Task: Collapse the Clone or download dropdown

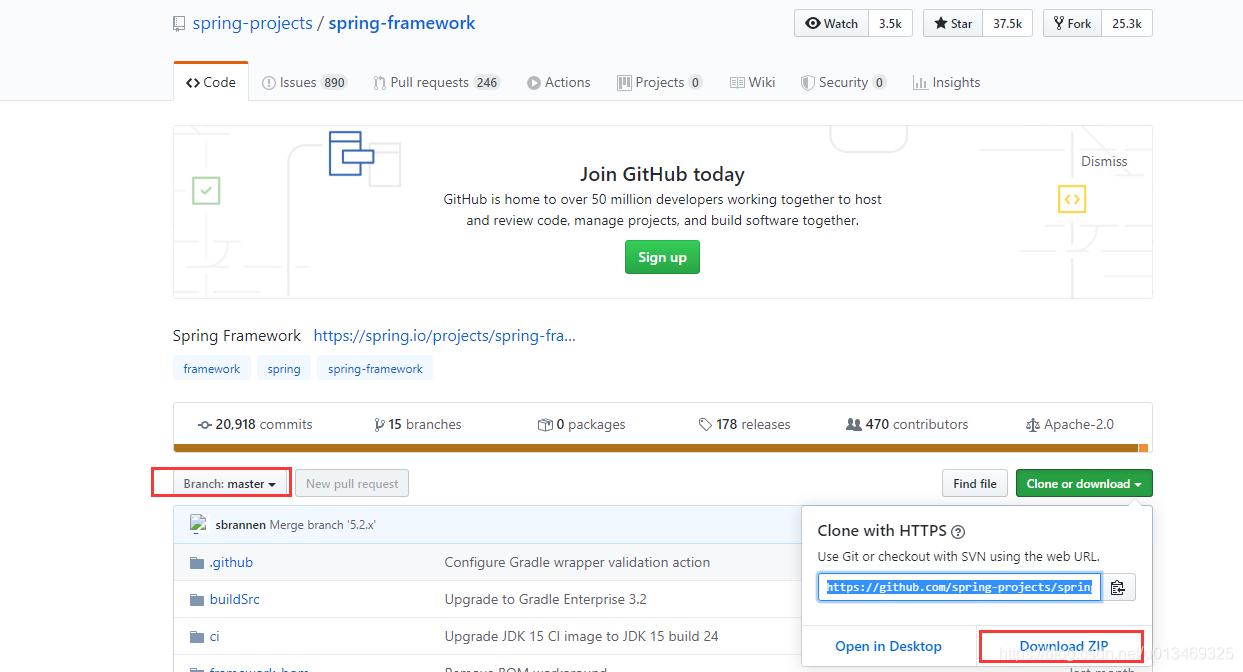Action: click(x=1083, y=484)
